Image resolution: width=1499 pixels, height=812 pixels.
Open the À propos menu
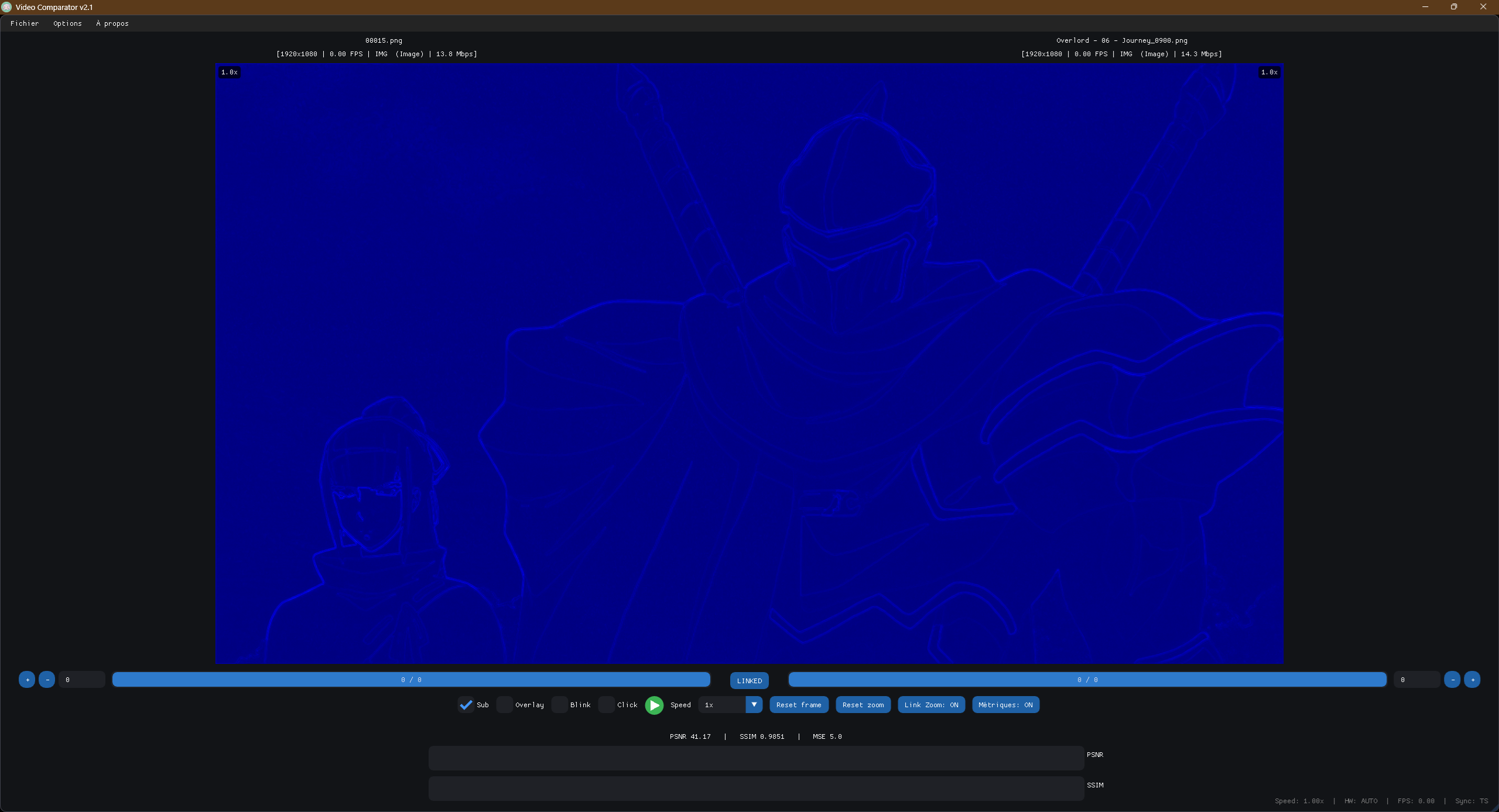pyautogui.click(x=112, y=23)
